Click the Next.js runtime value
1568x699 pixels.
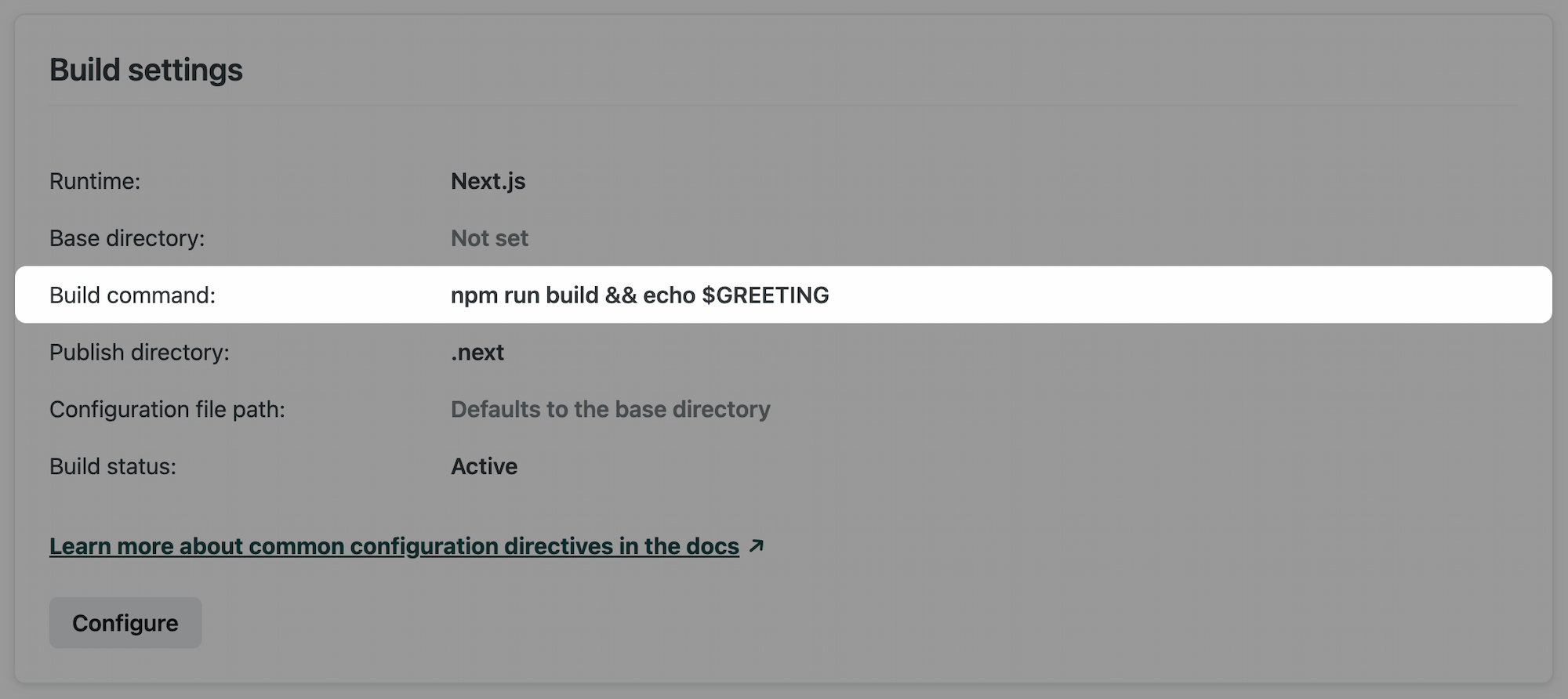click(x=488, y=181)
